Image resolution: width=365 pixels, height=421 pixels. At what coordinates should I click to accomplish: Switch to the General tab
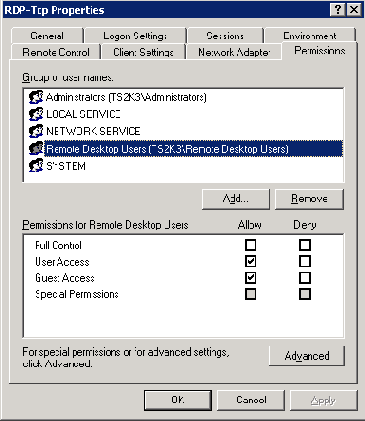[47, 36]
